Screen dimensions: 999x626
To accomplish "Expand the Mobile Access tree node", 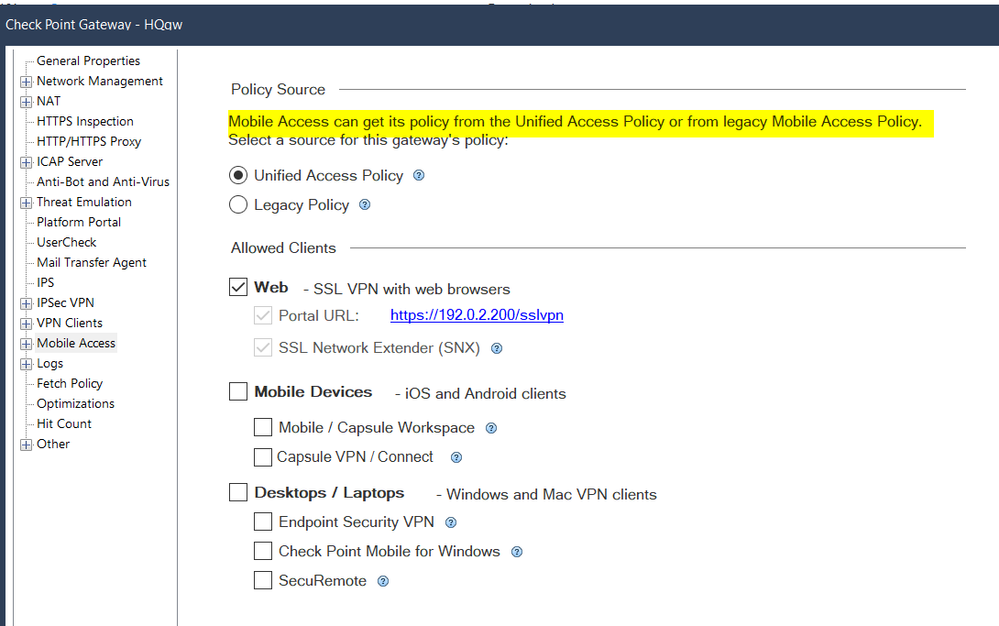I will click(26, 344).
